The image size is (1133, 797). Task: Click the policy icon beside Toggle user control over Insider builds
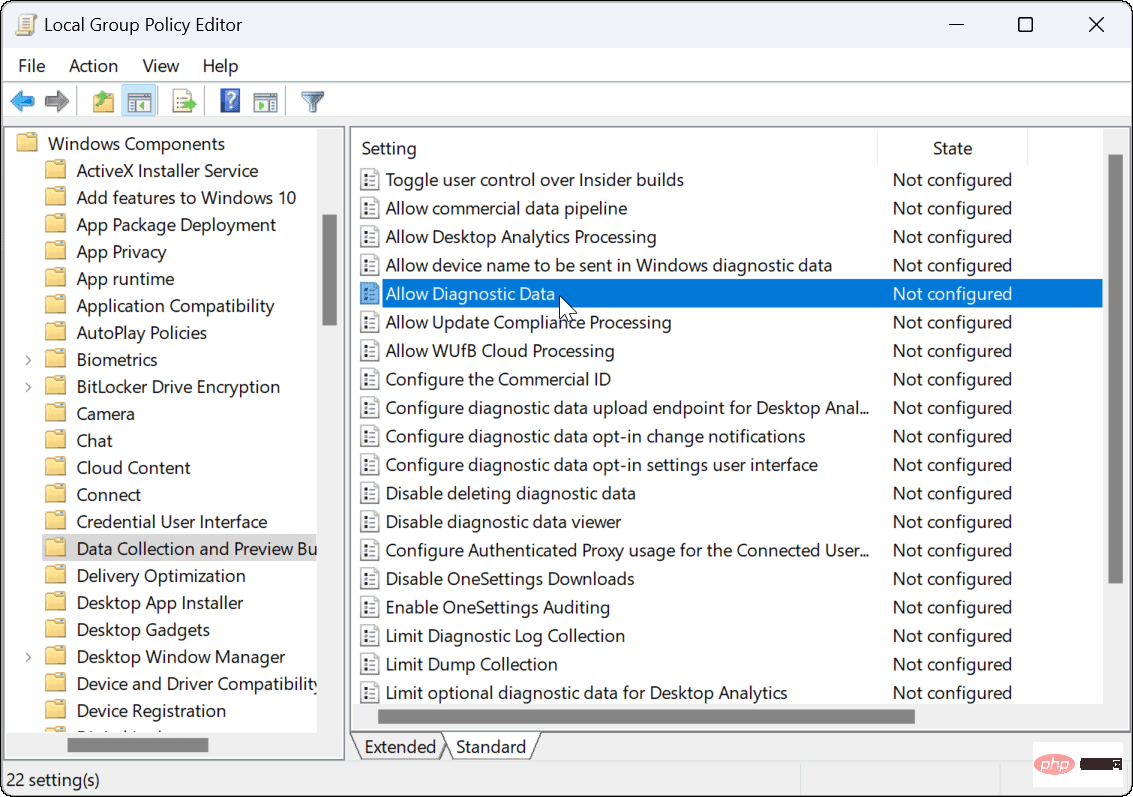point(369,180)
